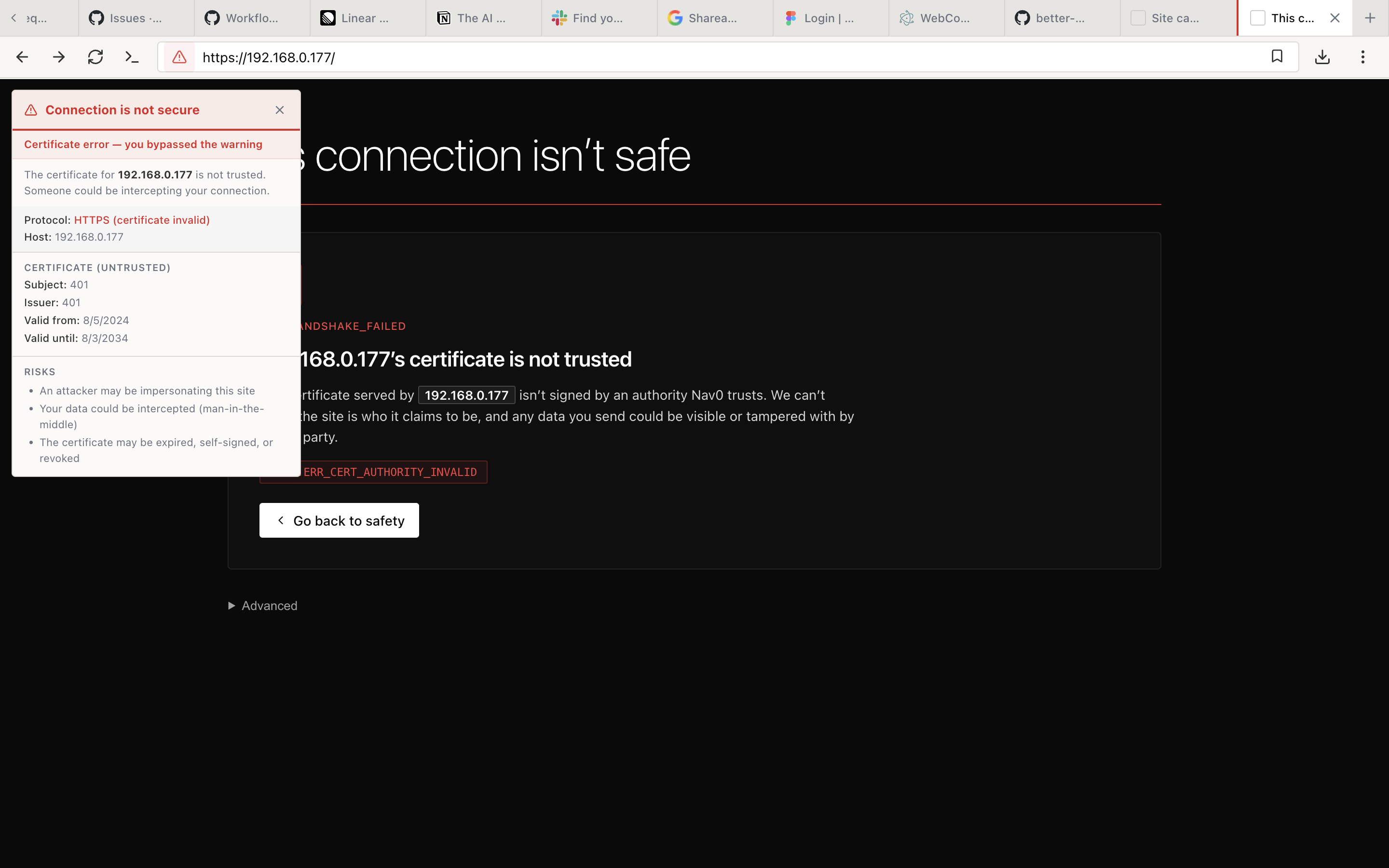Click the RISKS section label
Viewport: 1389px width, 868px height.
(40, 372)
